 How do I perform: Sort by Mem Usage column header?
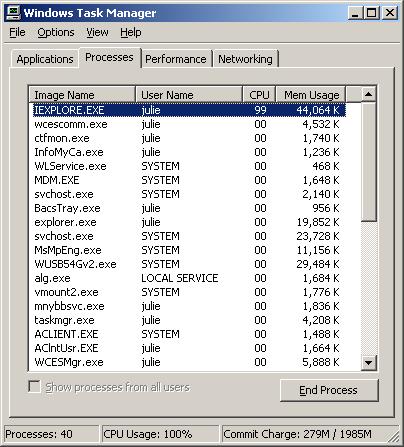point(311,95)
